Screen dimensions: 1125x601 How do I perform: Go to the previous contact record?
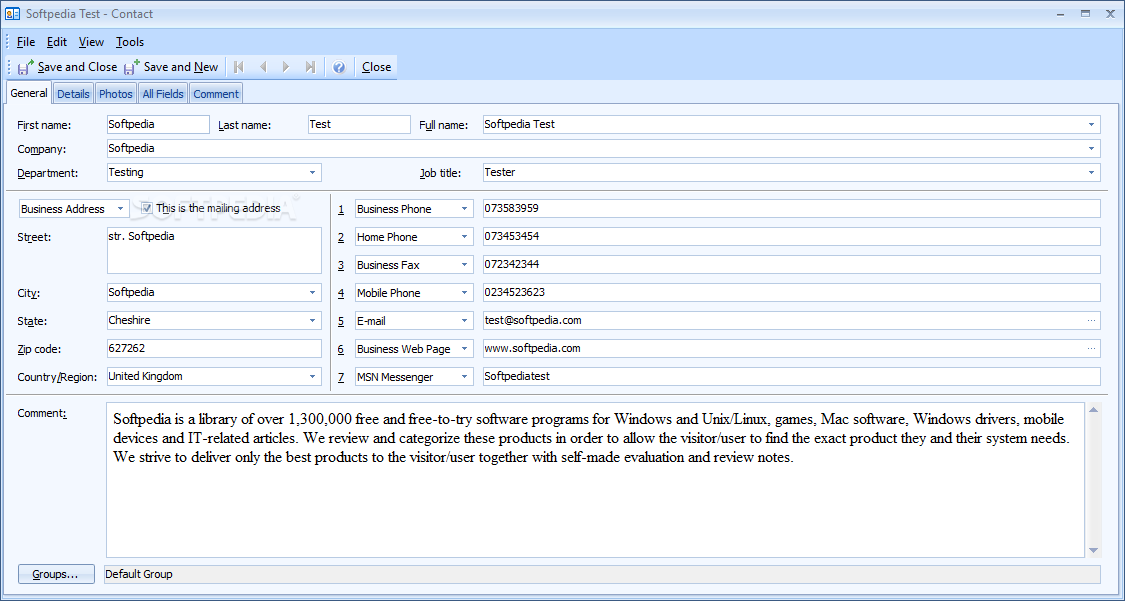[263, 67]
